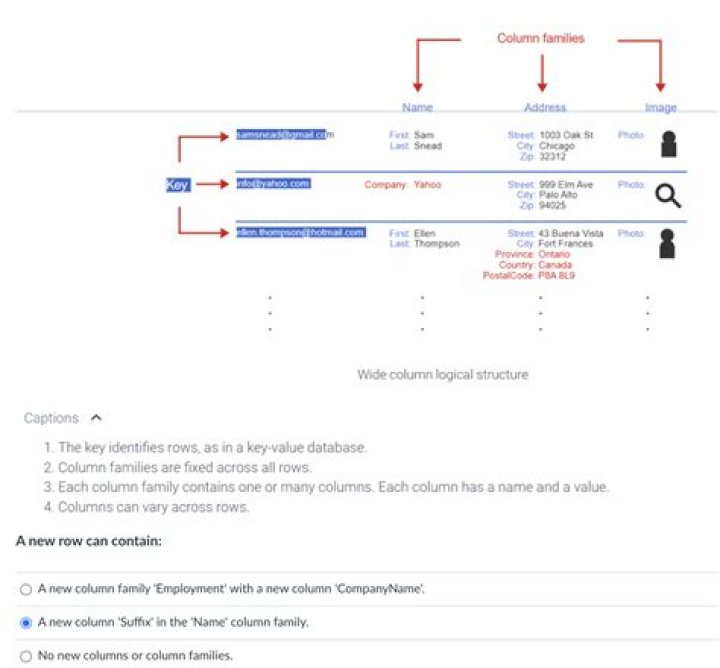
Task: Click the red arrow pointing down to Address
Action: pos(542,73)
